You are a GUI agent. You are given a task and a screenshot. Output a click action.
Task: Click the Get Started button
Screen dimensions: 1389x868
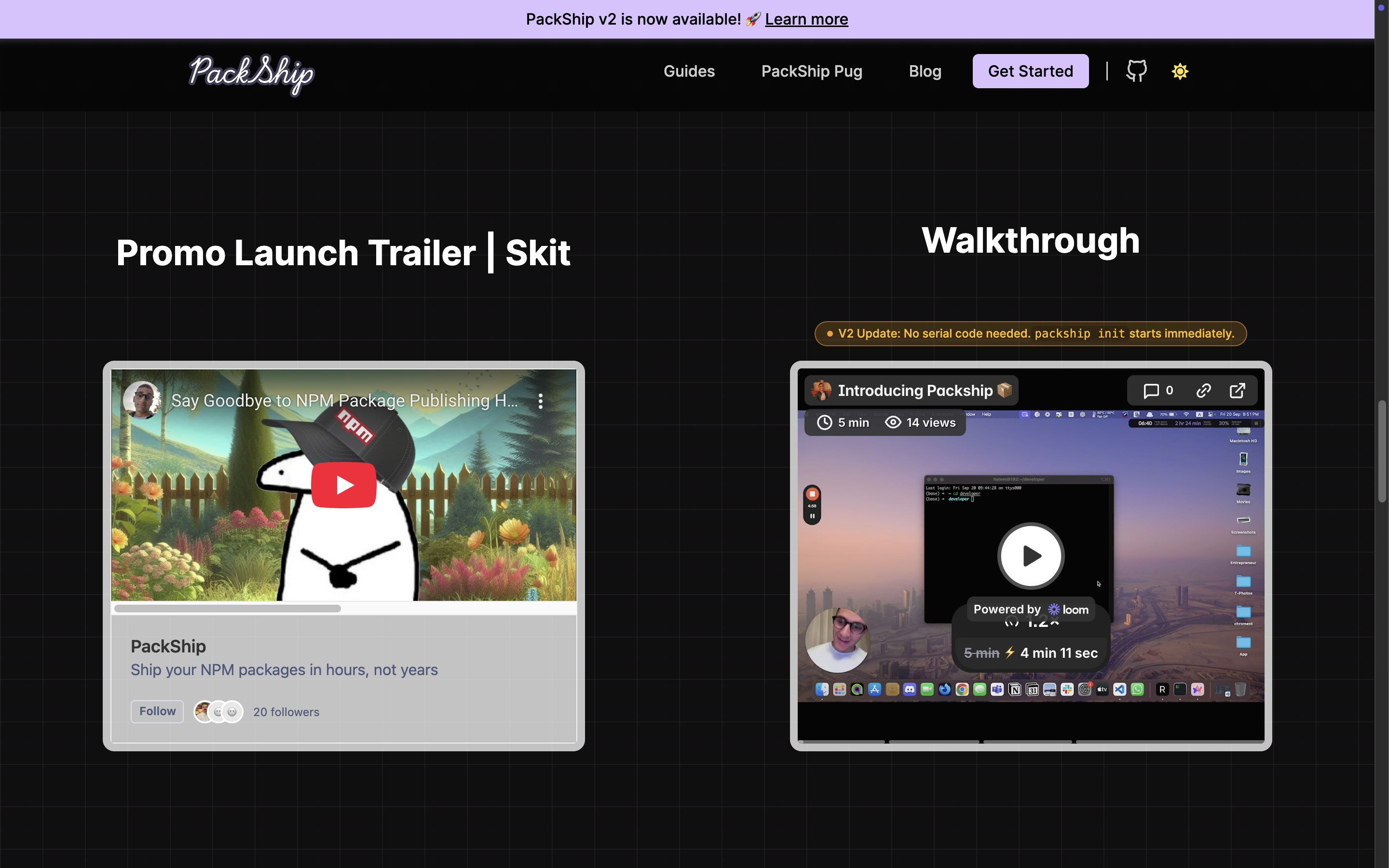click(1030, 71)
